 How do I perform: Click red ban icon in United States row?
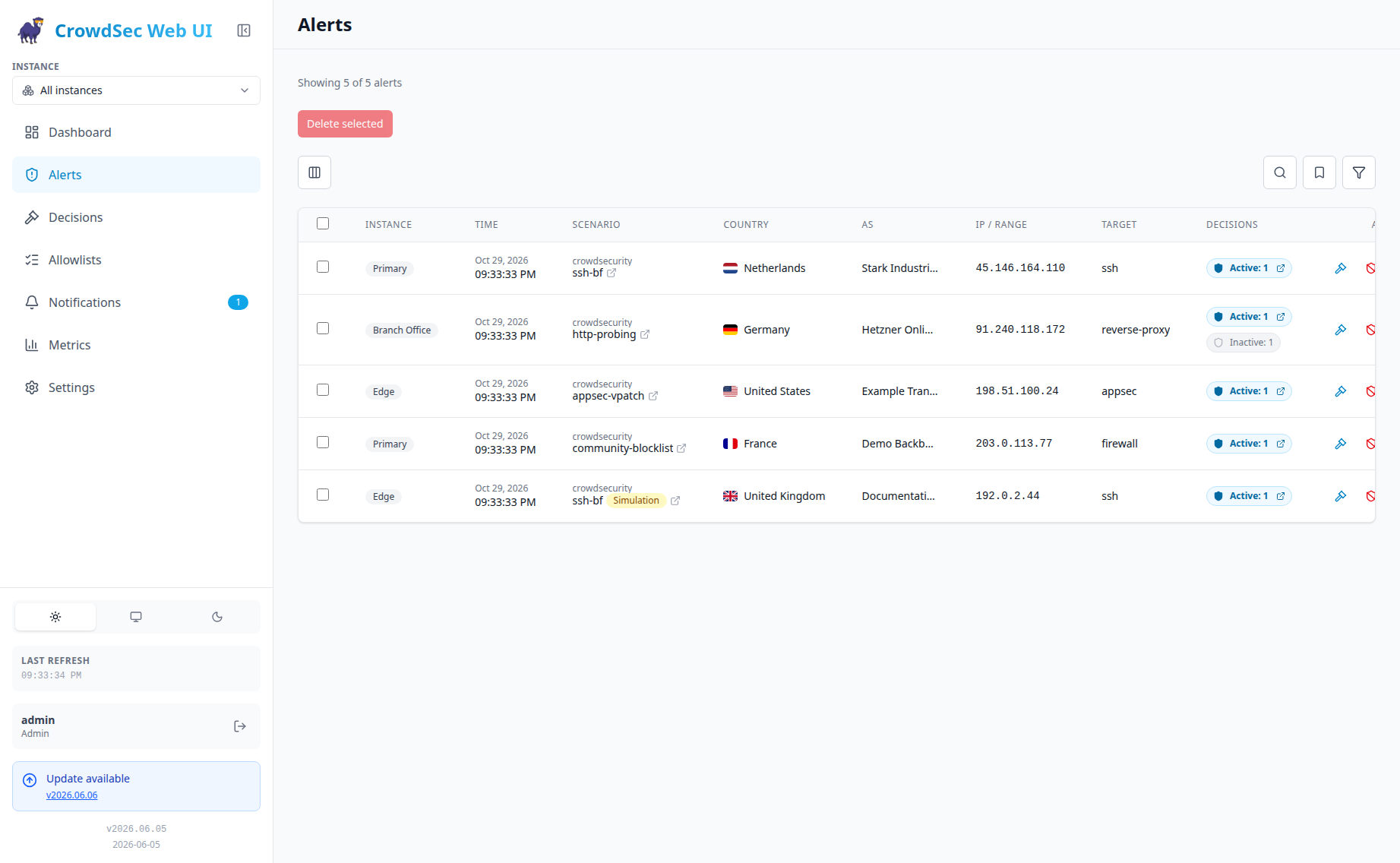[1370, 391]
